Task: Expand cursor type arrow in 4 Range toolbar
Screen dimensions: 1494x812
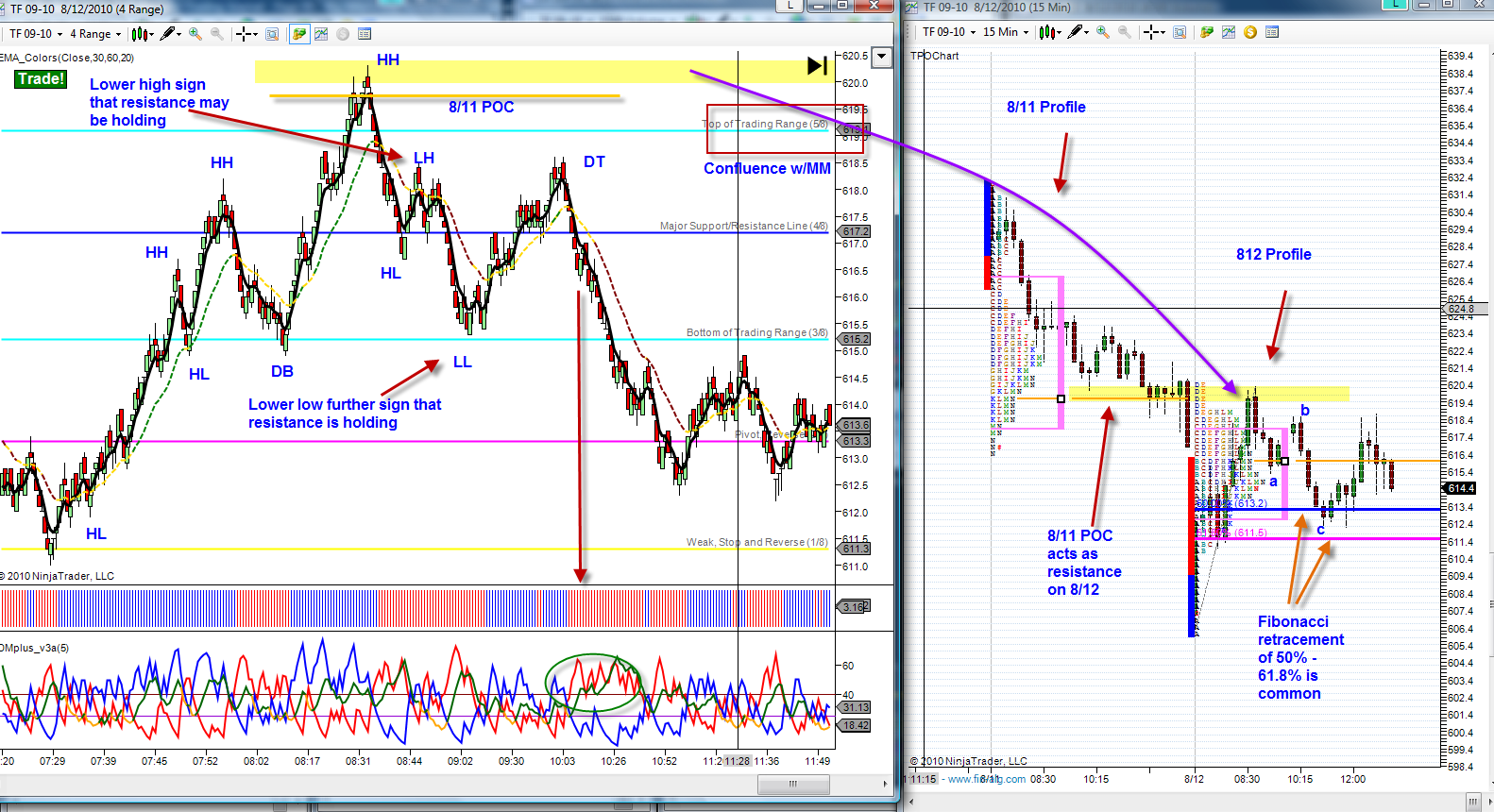Action: click(x=256, y=35)
